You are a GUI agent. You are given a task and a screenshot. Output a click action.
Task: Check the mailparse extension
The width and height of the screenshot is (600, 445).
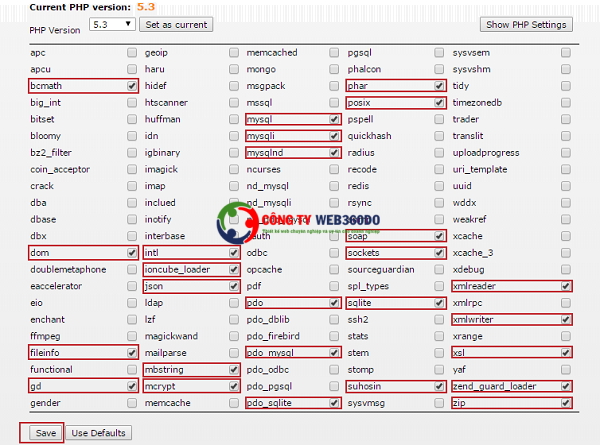pyautogui.click(x=234, y=353)
